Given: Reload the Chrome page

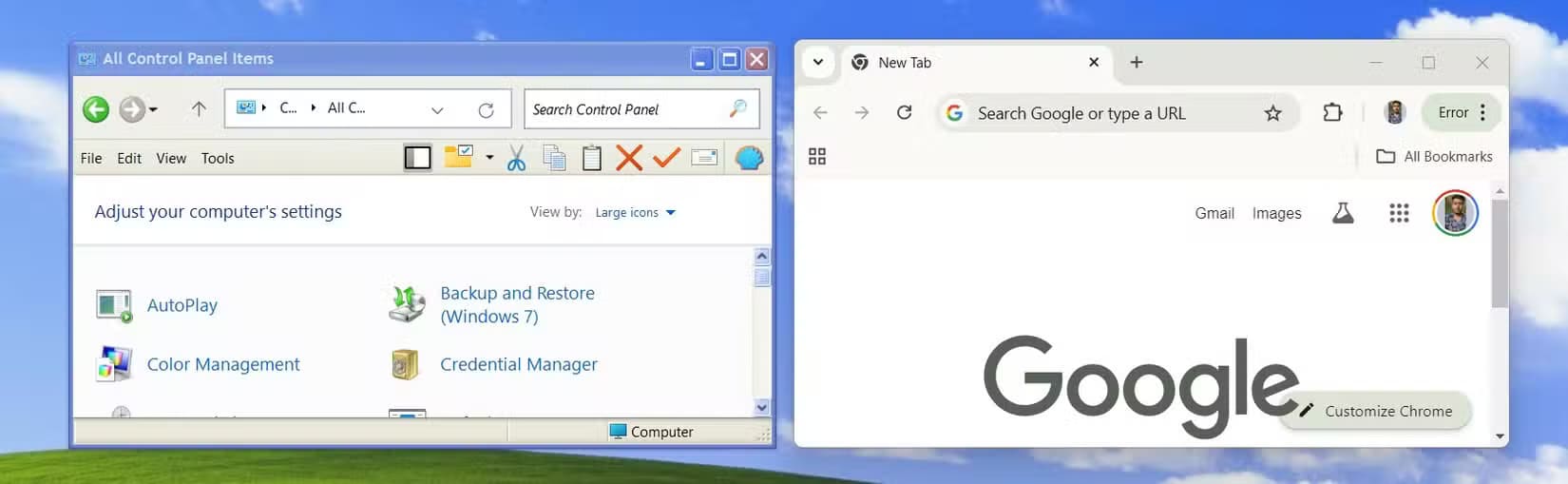Looking at the screenshot, I should click(905, 113).
